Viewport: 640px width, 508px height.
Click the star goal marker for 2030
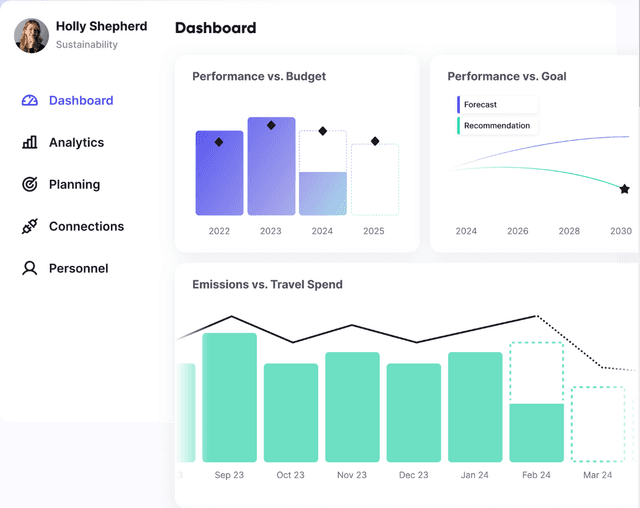[x=625, y=189]
